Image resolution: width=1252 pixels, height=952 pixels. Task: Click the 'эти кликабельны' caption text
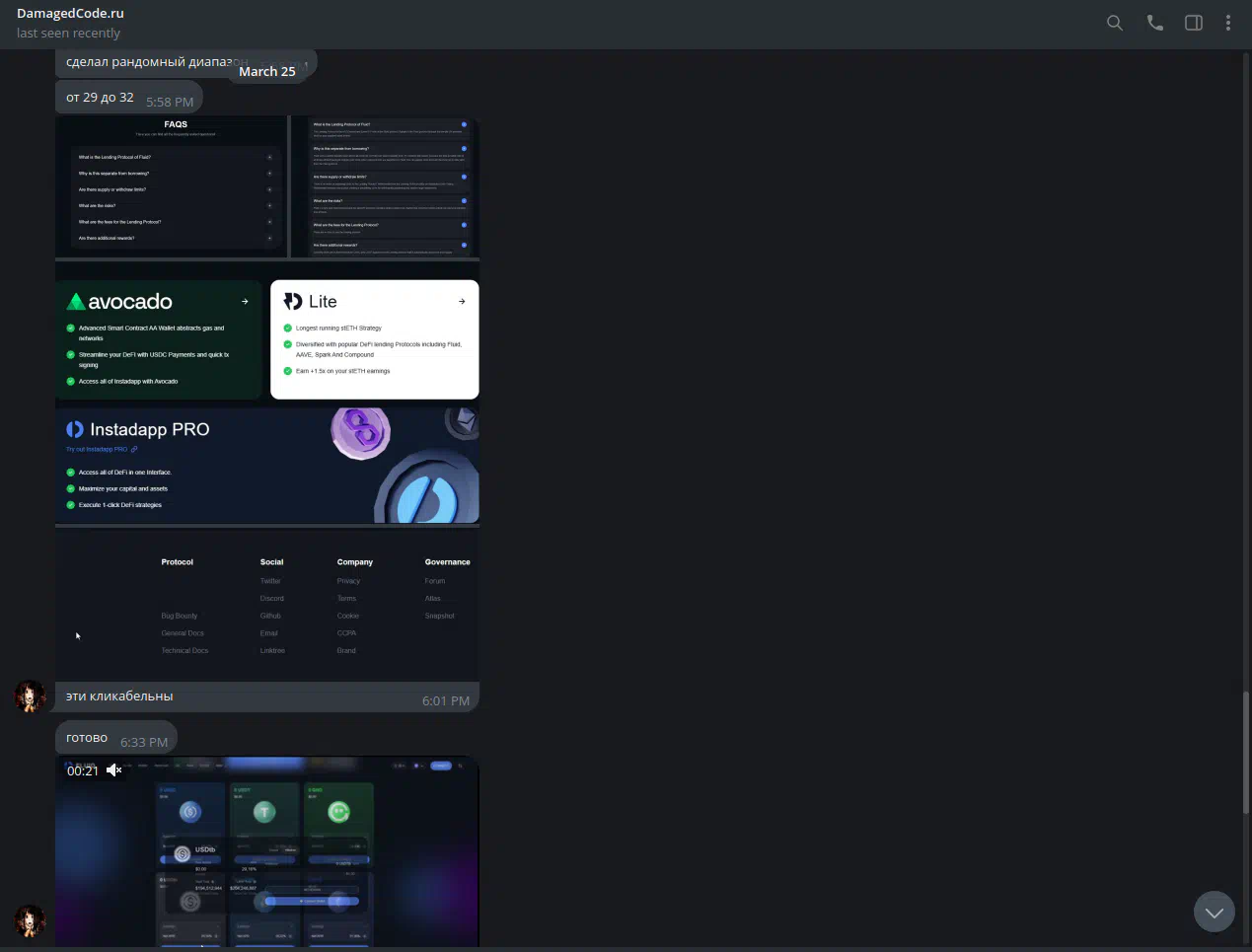coord(119,696)
